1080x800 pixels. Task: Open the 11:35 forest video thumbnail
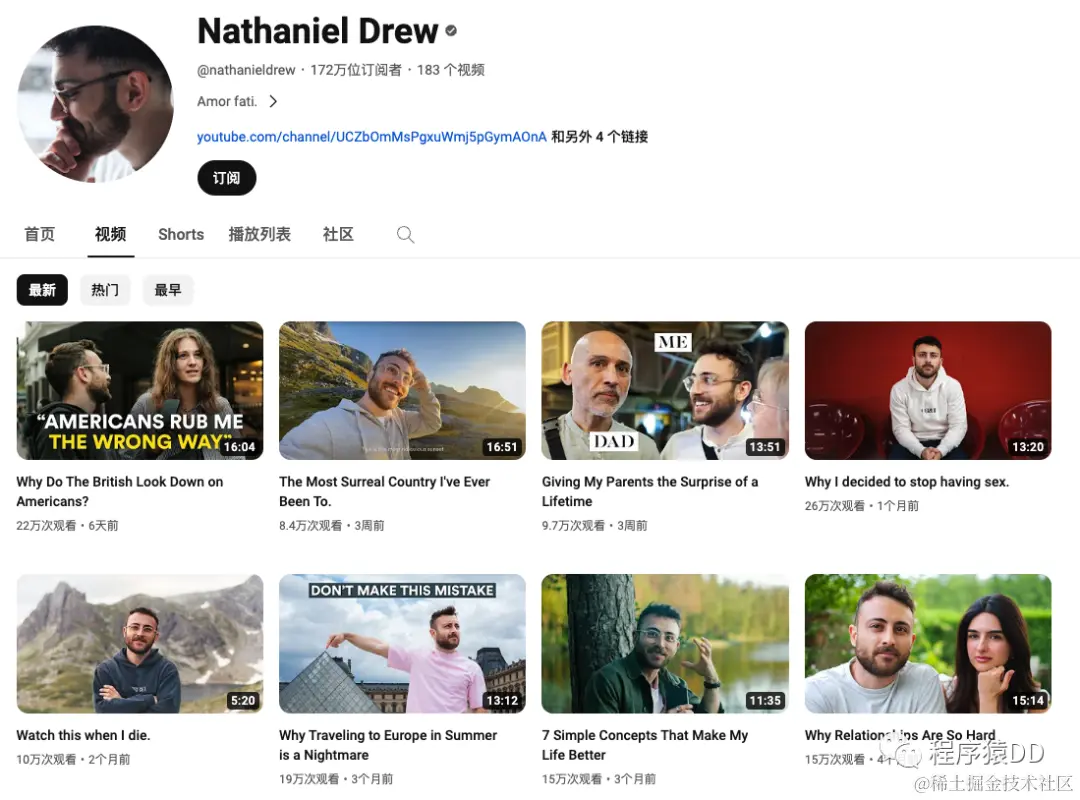[665, 644]
